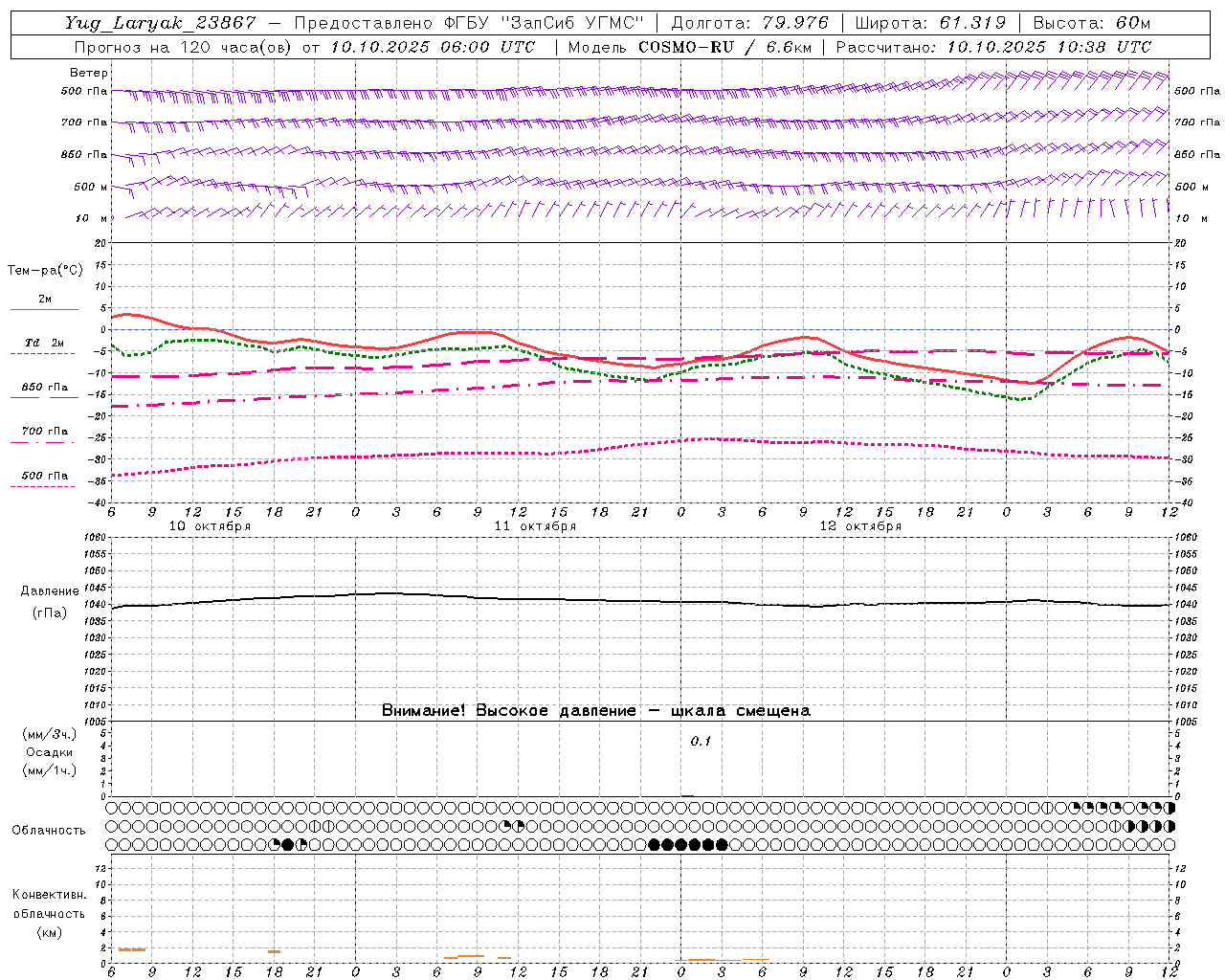Click the Ветер panel label
The image size is (1225, 980).
(88, 73)
